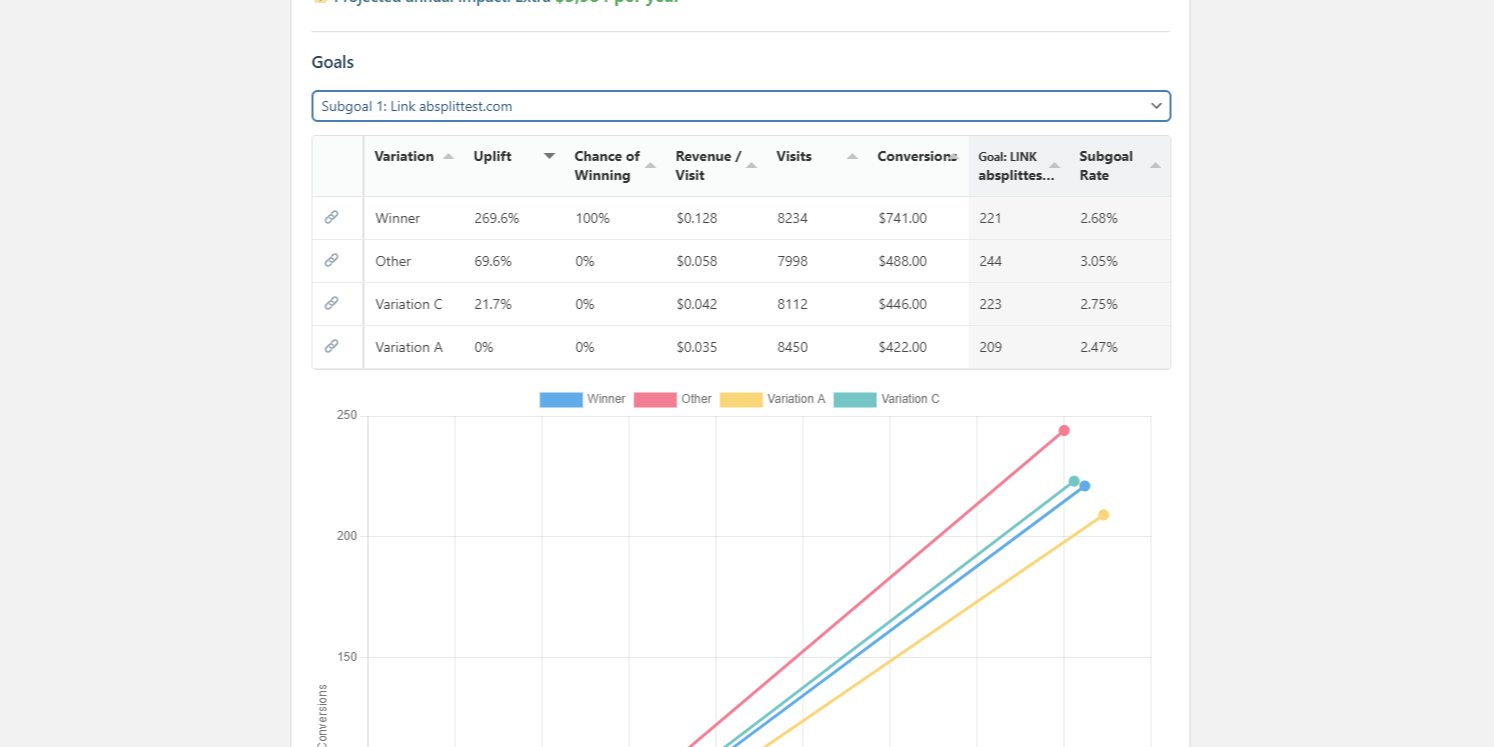Click the link icon in the Winner row
The height and width of the screenshot is (747, 1494).
331,217
